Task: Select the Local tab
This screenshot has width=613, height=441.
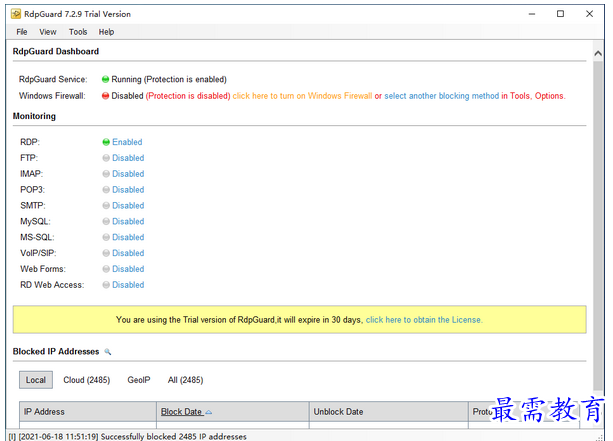Action: click(x=36, y=380)
